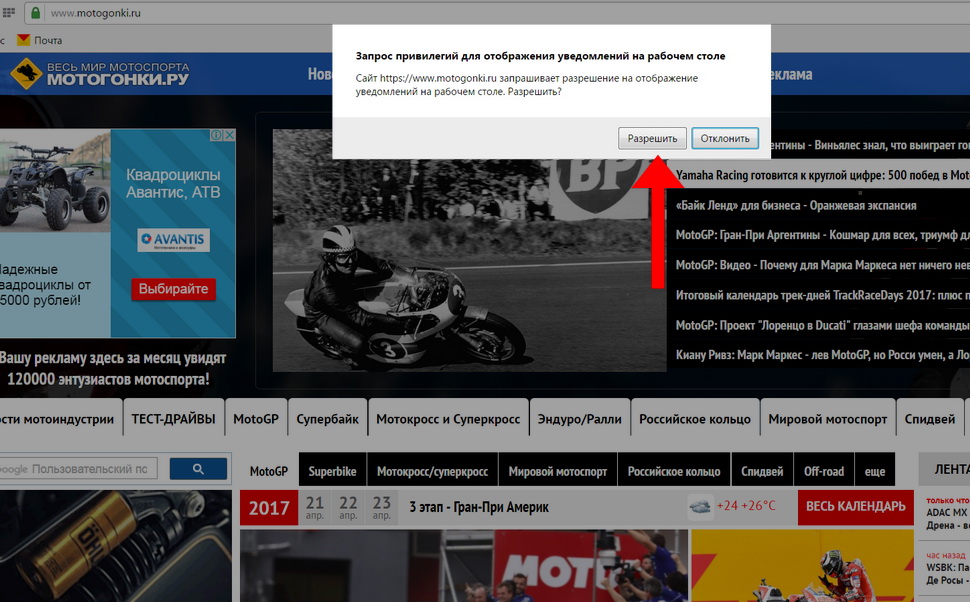The image size is (970, 602).
Task: Click the ad text about 120000 энтузиастов мотоспорта
Action: 112,369
